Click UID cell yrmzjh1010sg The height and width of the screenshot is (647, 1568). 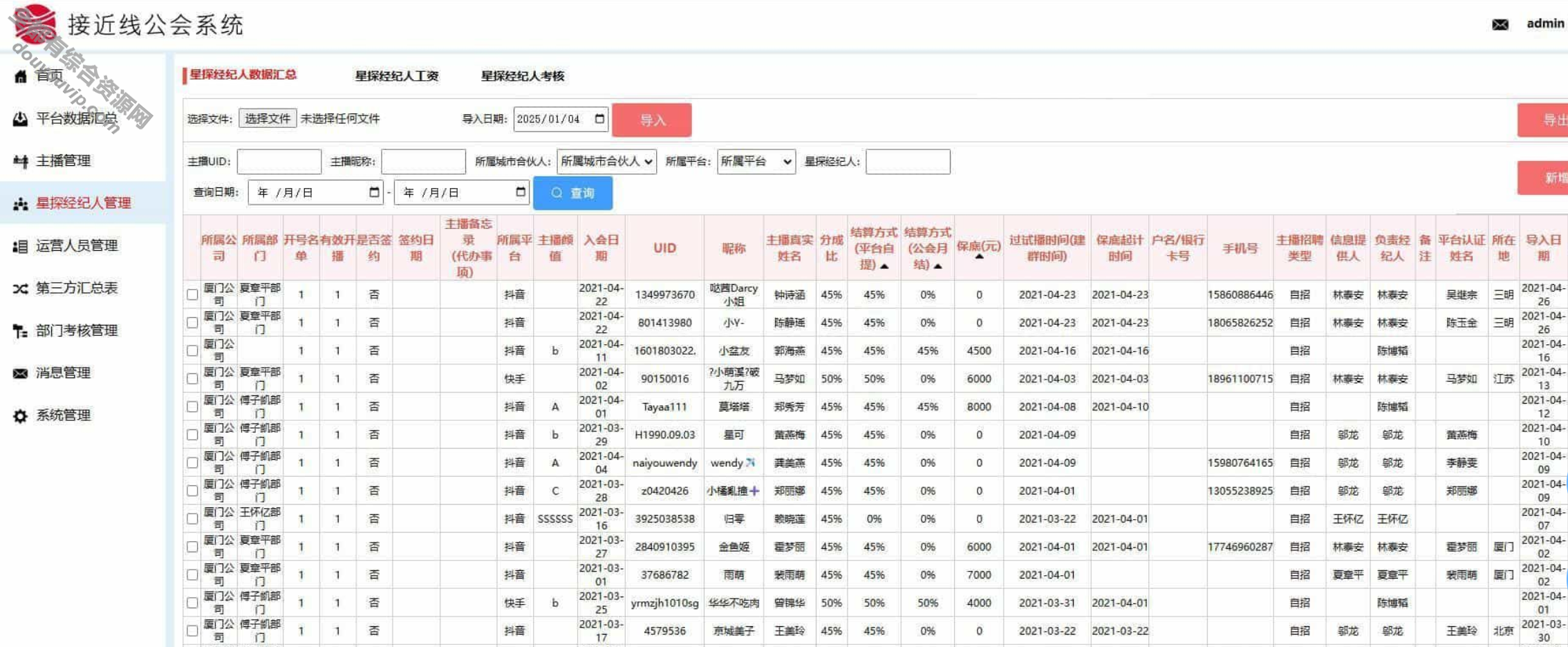tap(664, 603)
